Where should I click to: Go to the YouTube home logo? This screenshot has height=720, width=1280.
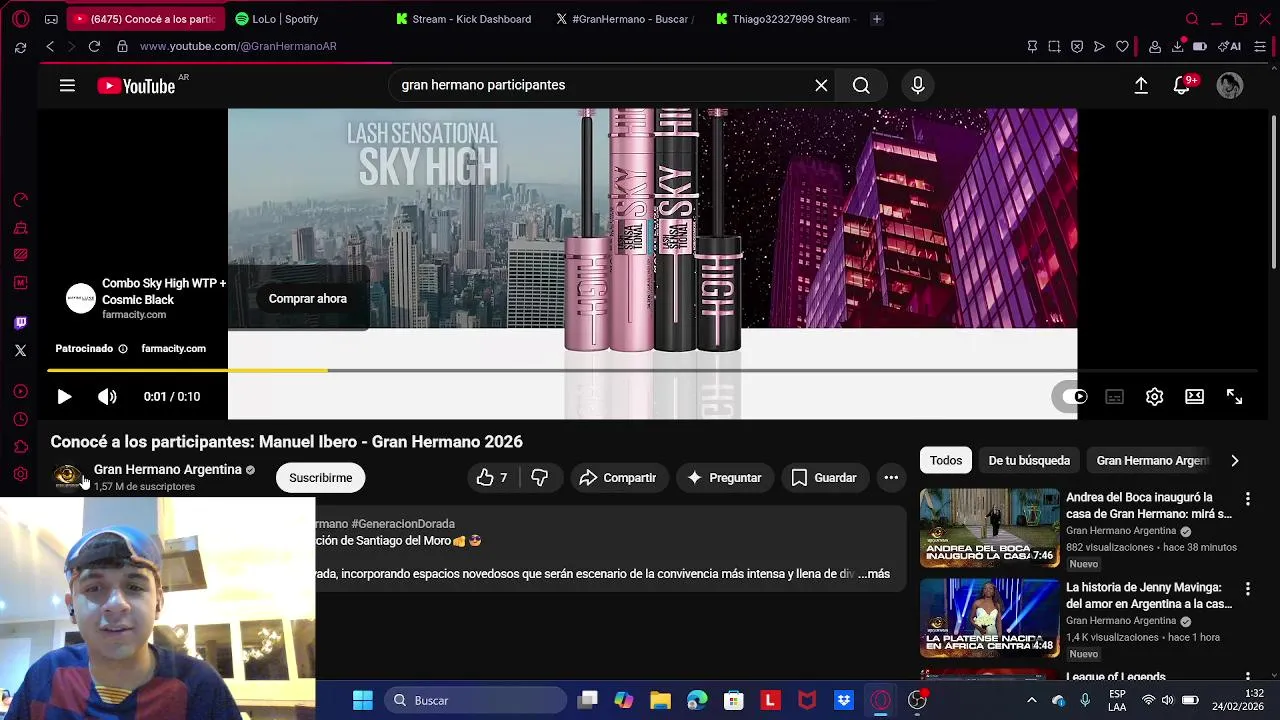tap(136, 86)
